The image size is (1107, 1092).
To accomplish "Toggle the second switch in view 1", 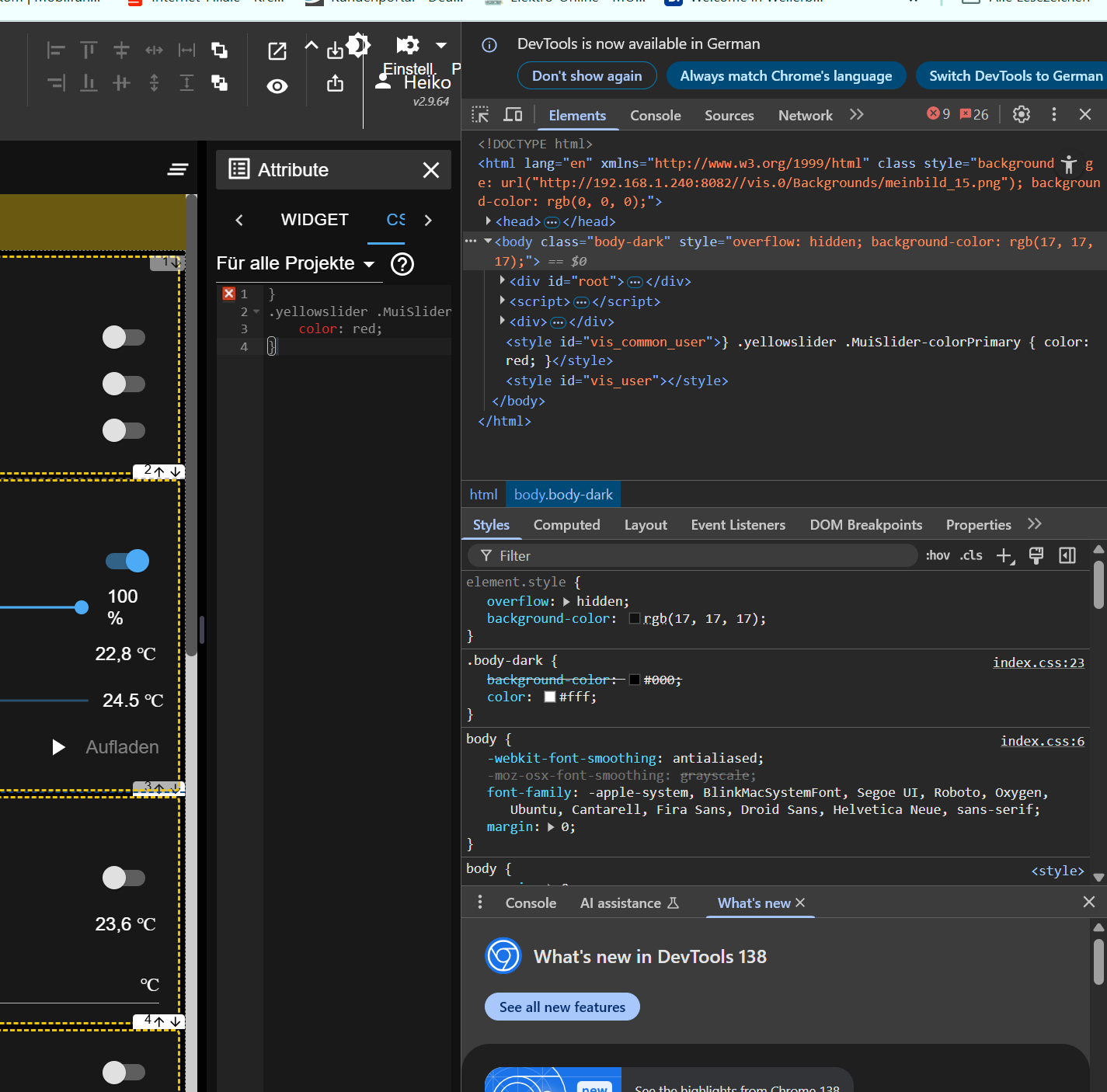I will (x=124, y=384).
